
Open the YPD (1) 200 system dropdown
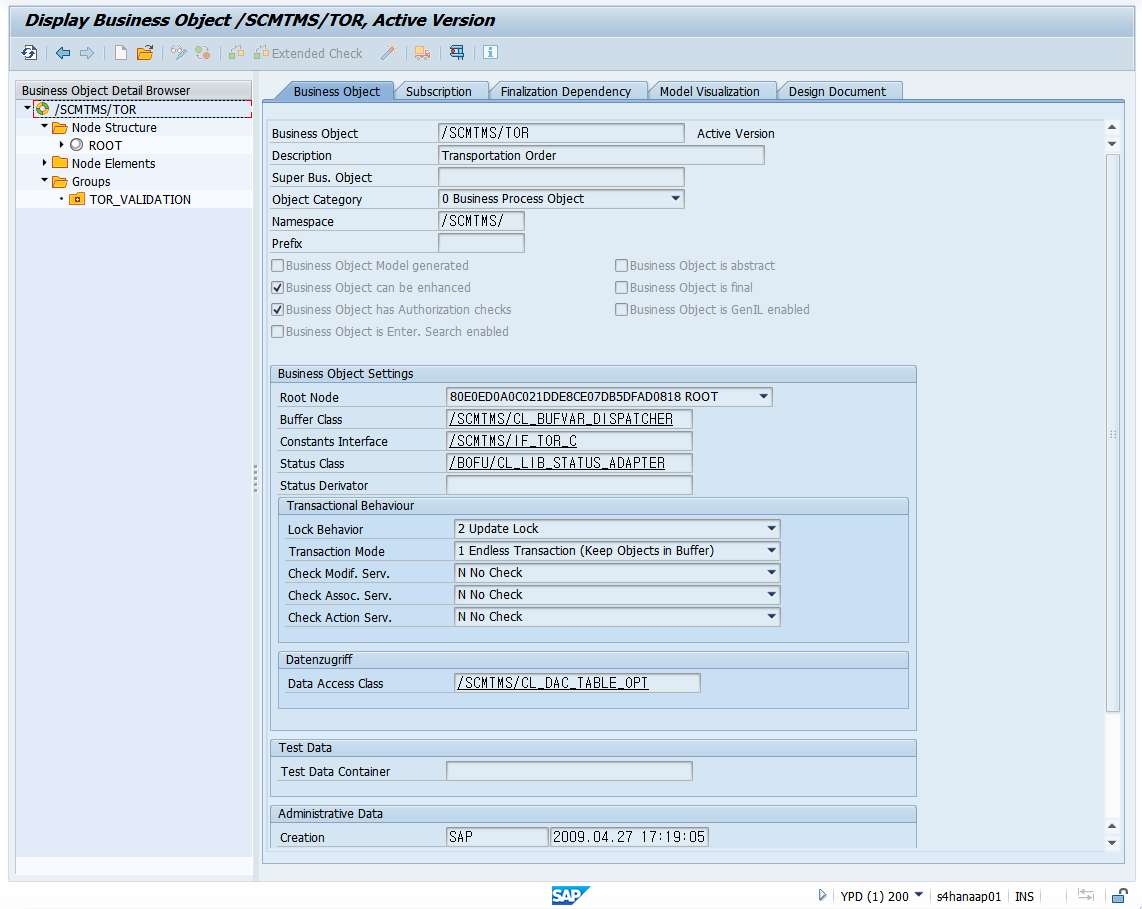point(918,895)
